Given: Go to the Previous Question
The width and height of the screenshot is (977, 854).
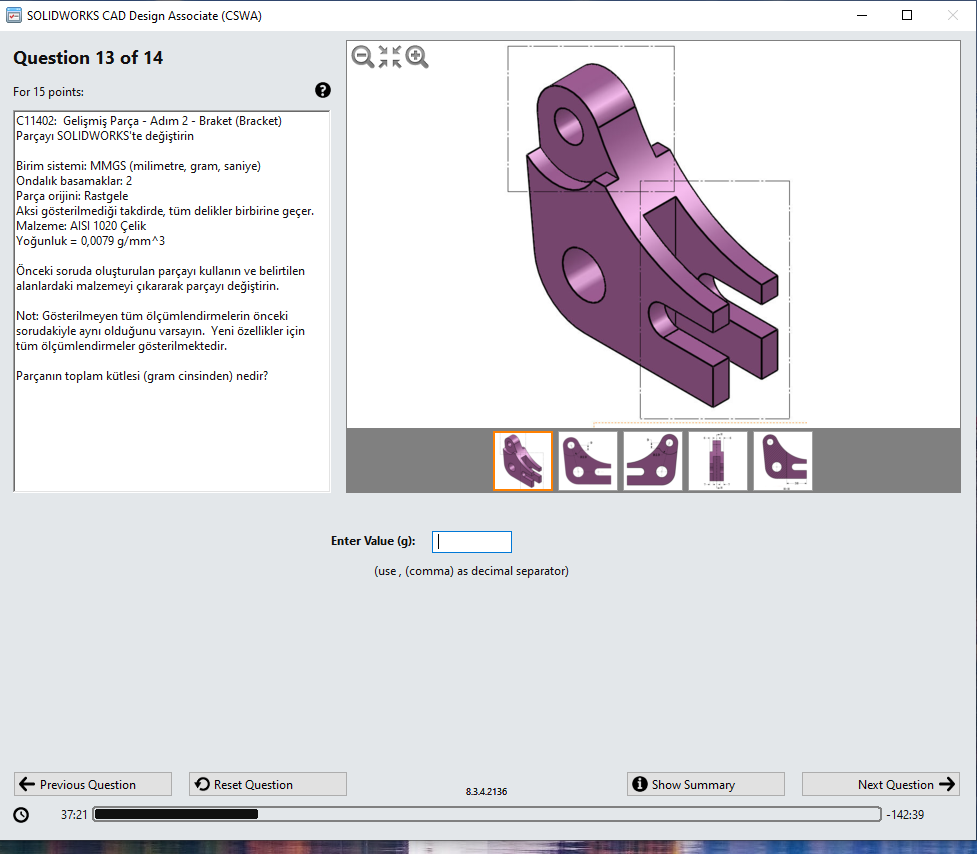Looking at the screenshot, I should pyautogui.click(x=92, y=784).
